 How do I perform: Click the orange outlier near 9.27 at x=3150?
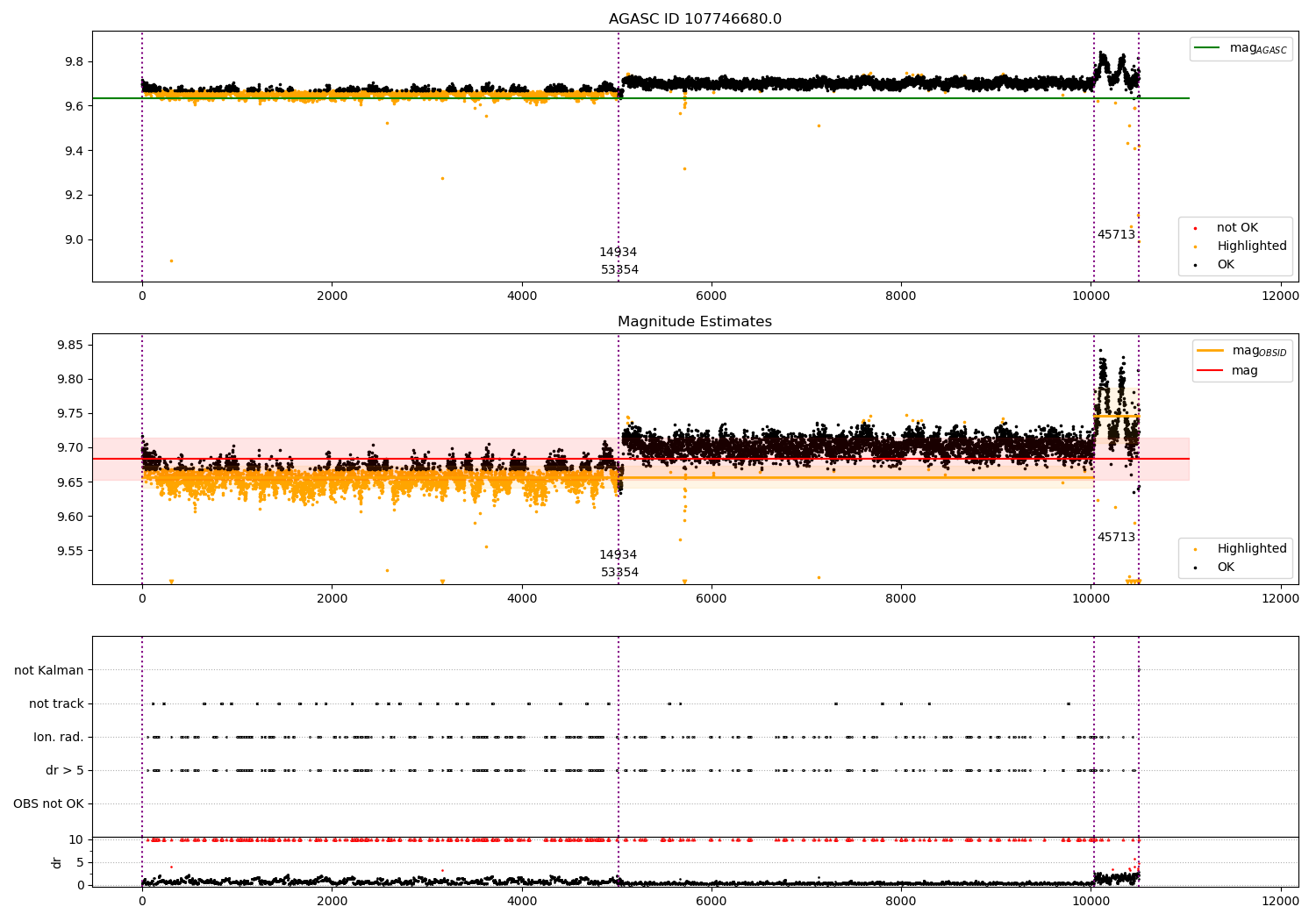tap(442, 178)
